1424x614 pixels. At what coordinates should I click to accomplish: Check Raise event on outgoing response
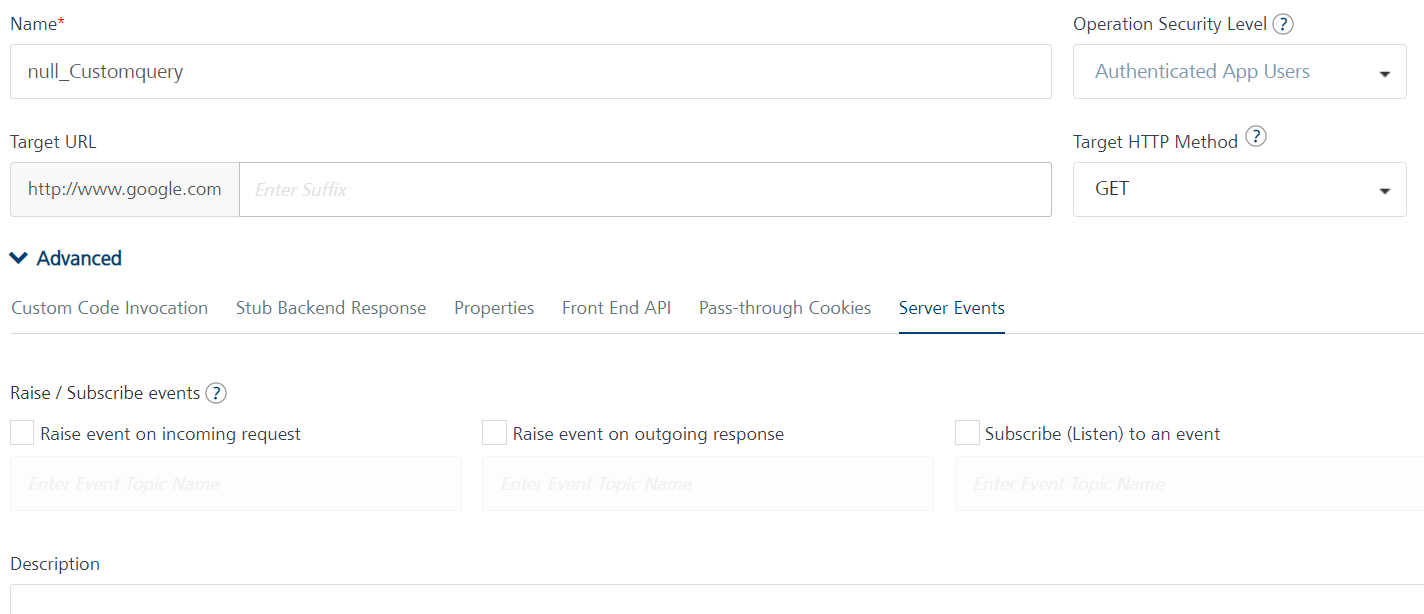(x=494, y=433)
